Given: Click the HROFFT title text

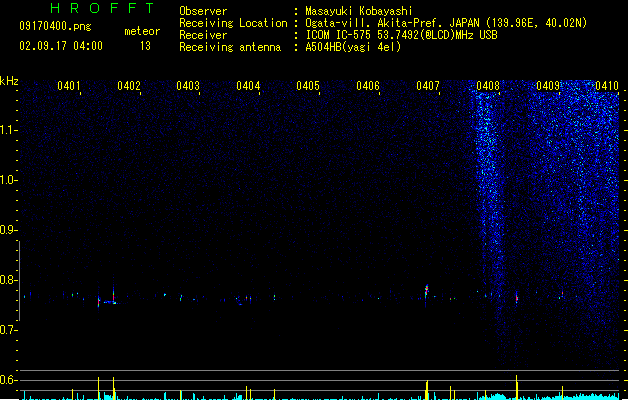Looking at the screenshot, I should (x=102, y=8).
